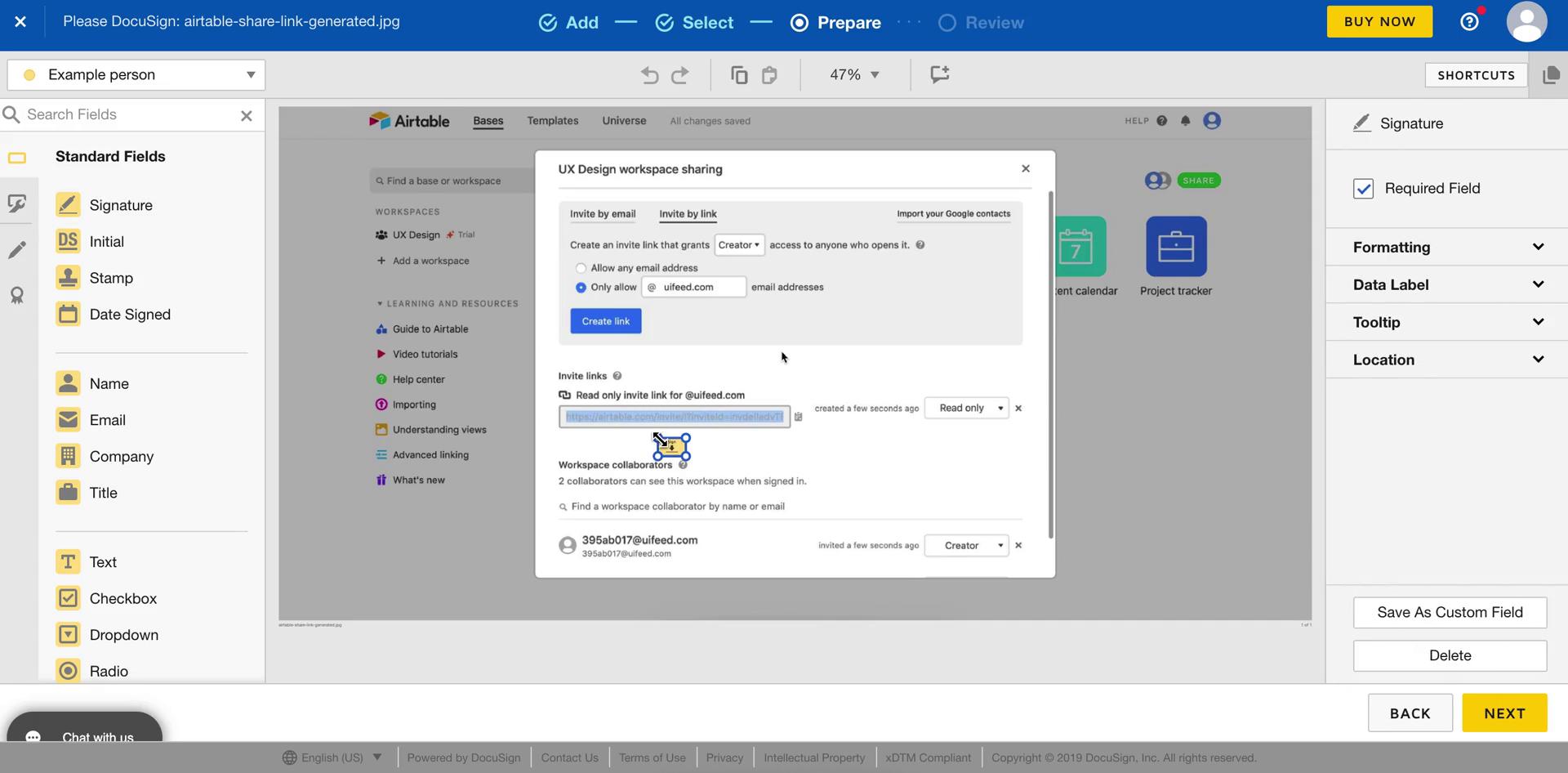Open the 47% zoom level dropdown
The image size is (1568, 773).
[855, 74]
